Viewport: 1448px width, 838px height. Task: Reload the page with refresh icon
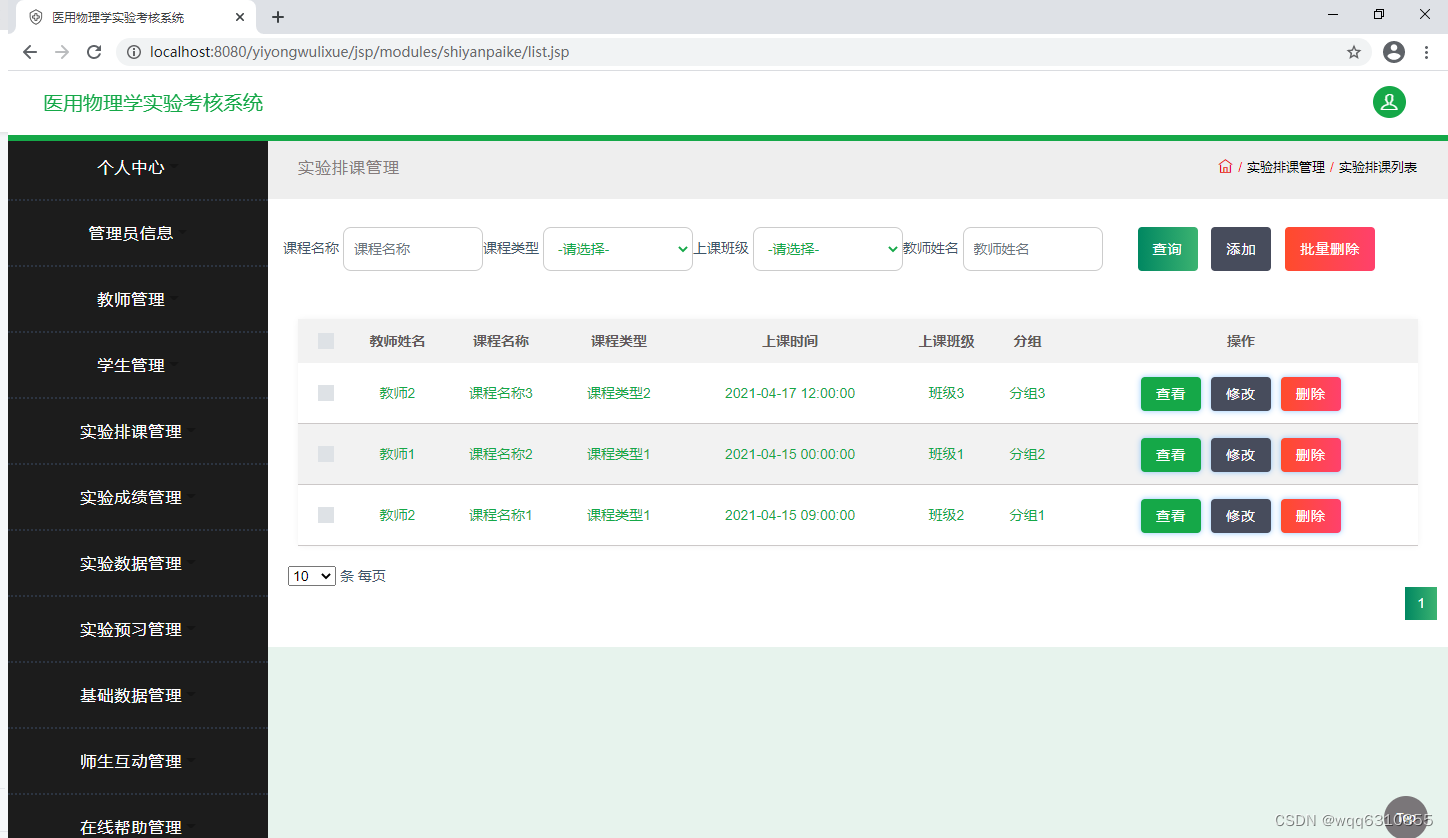point(94,52)
